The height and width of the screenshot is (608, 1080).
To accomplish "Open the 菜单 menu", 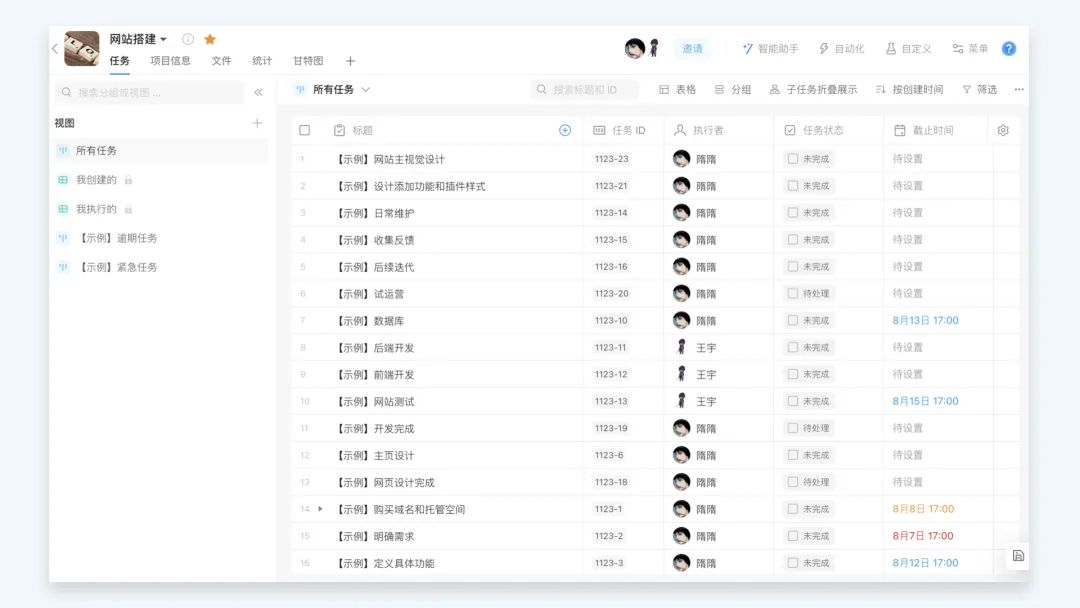I will (970, 48).
